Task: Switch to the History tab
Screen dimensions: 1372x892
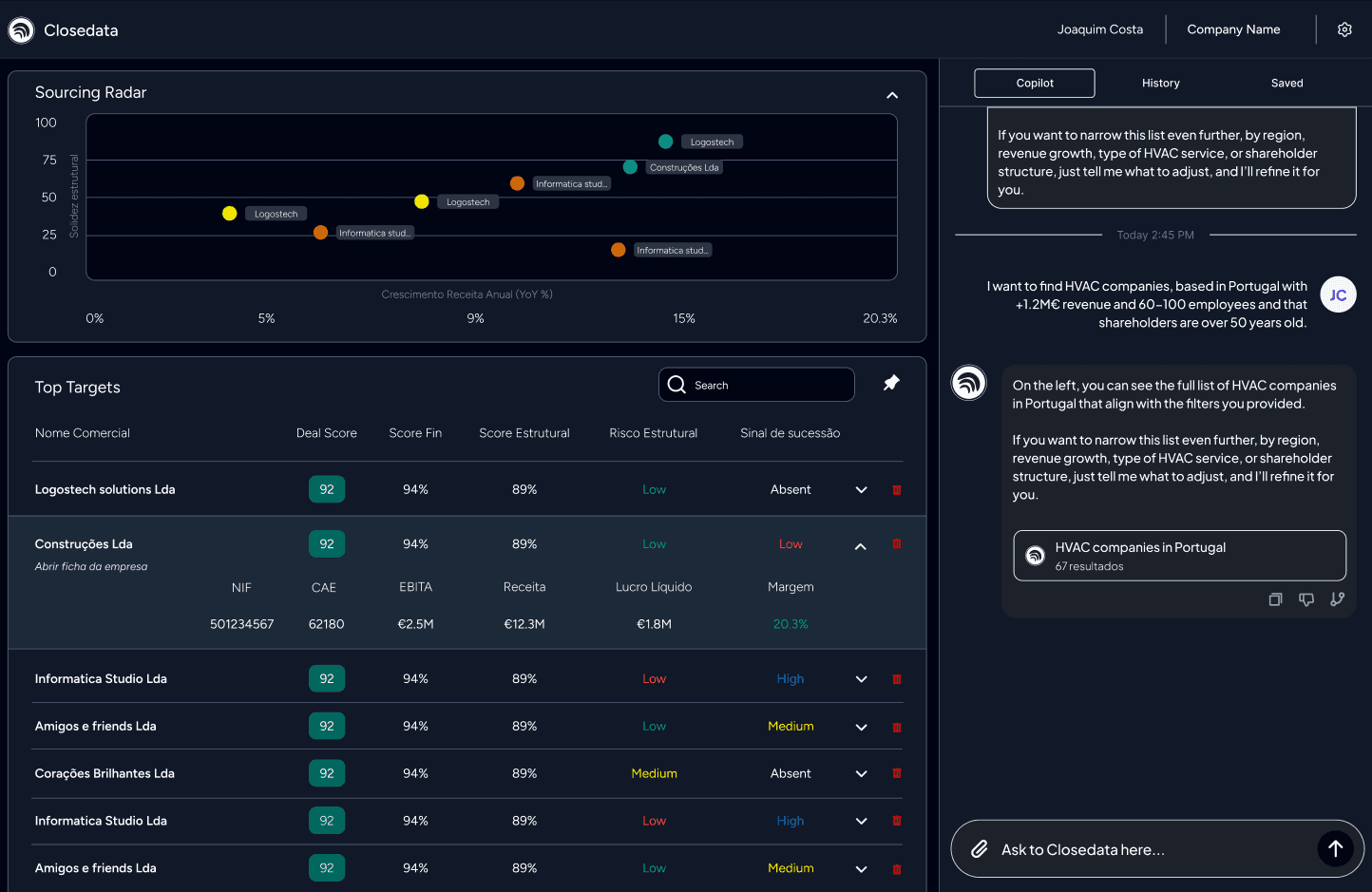Action: point(1160,84)
